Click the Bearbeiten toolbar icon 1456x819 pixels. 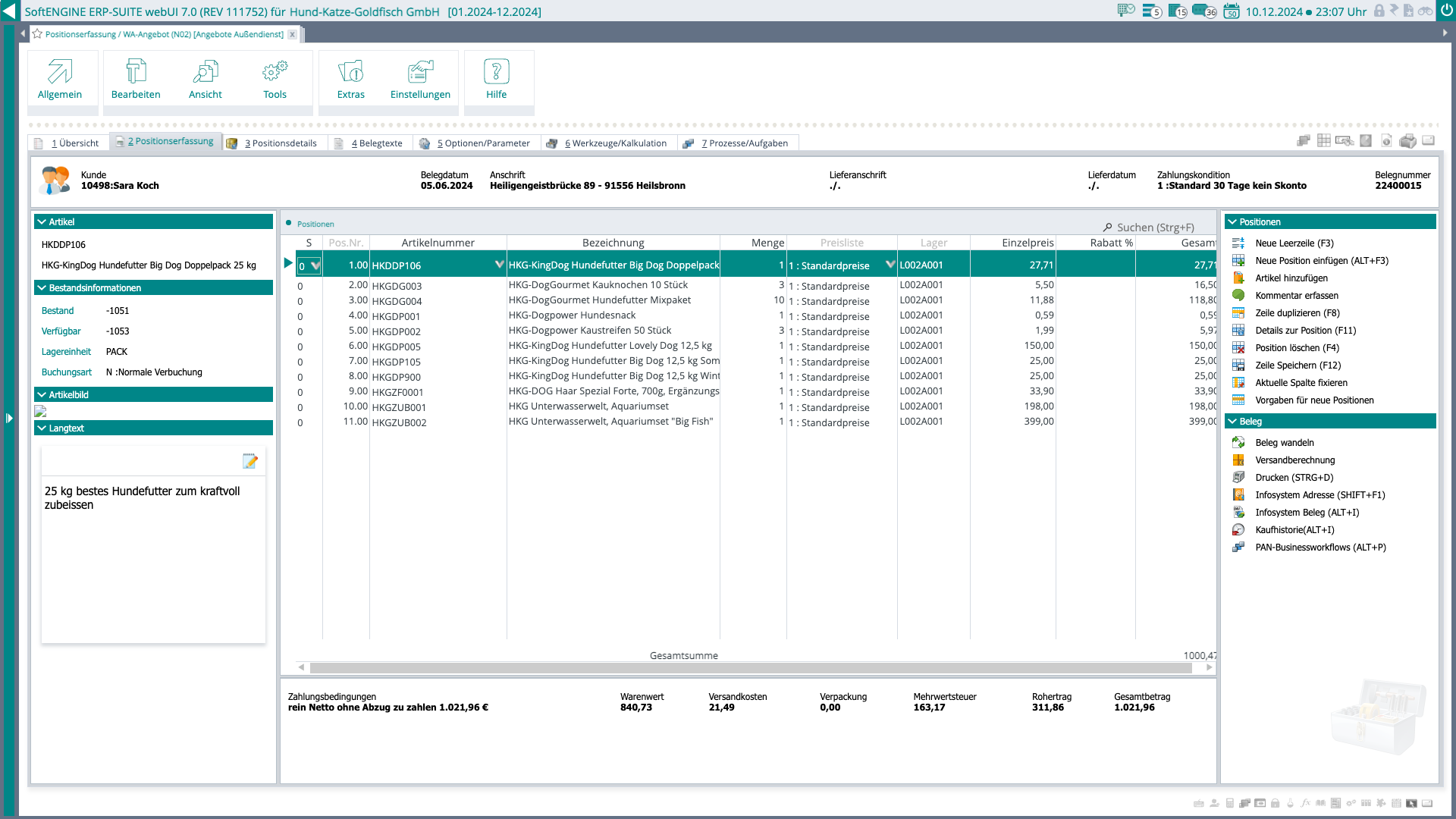(136, 72)
